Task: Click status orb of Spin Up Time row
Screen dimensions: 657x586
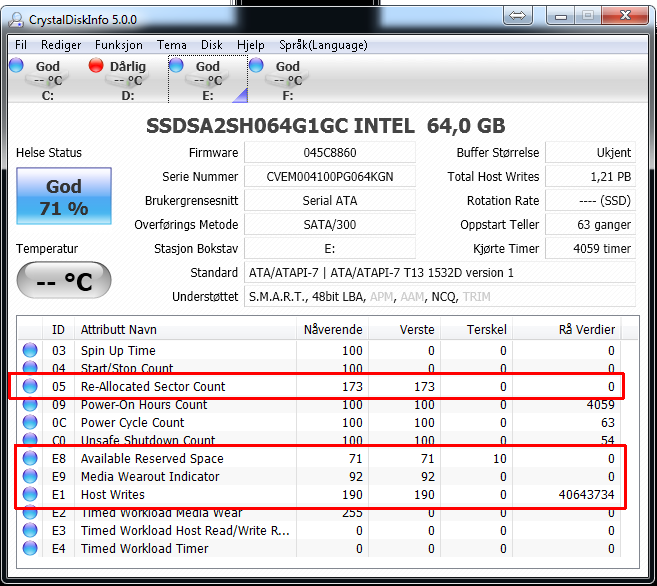Action: pos(30,350)
